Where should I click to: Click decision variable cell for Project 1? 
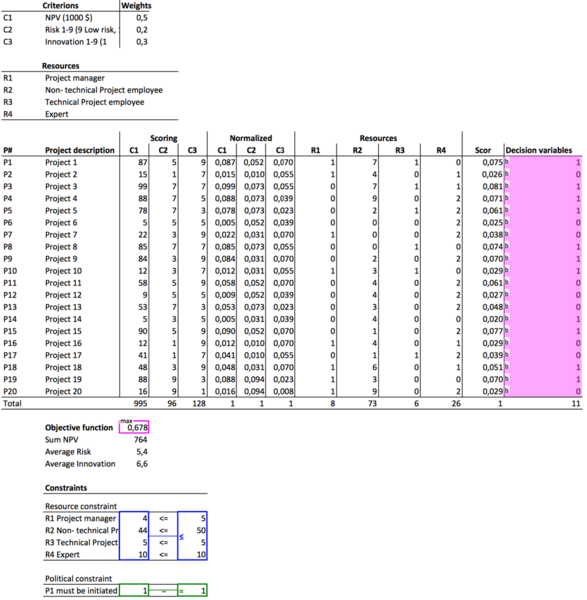543,162
